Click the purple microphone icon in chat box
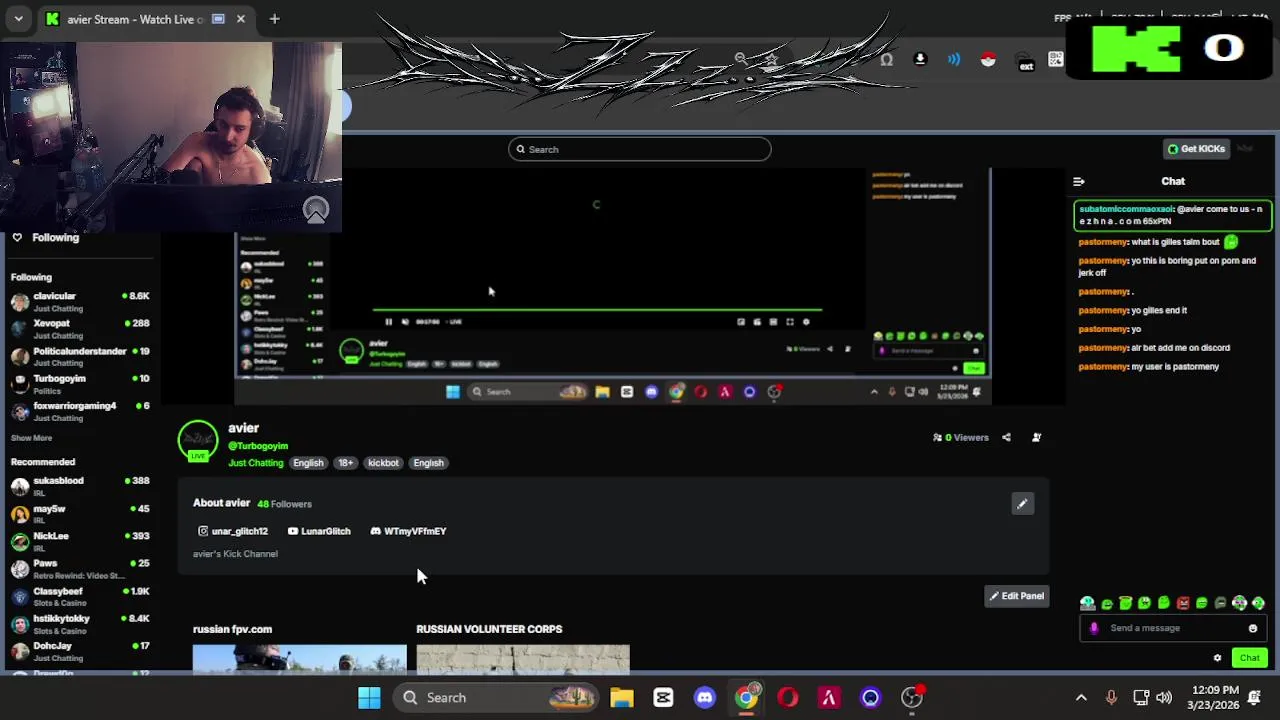Viewport: 1280px width, 720px height. tap(1094, 628)
